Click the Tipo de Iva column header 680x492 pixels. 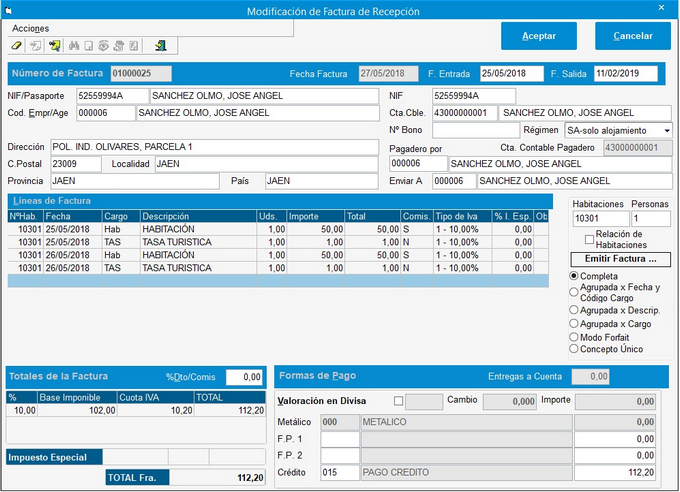tap(463, 216)
